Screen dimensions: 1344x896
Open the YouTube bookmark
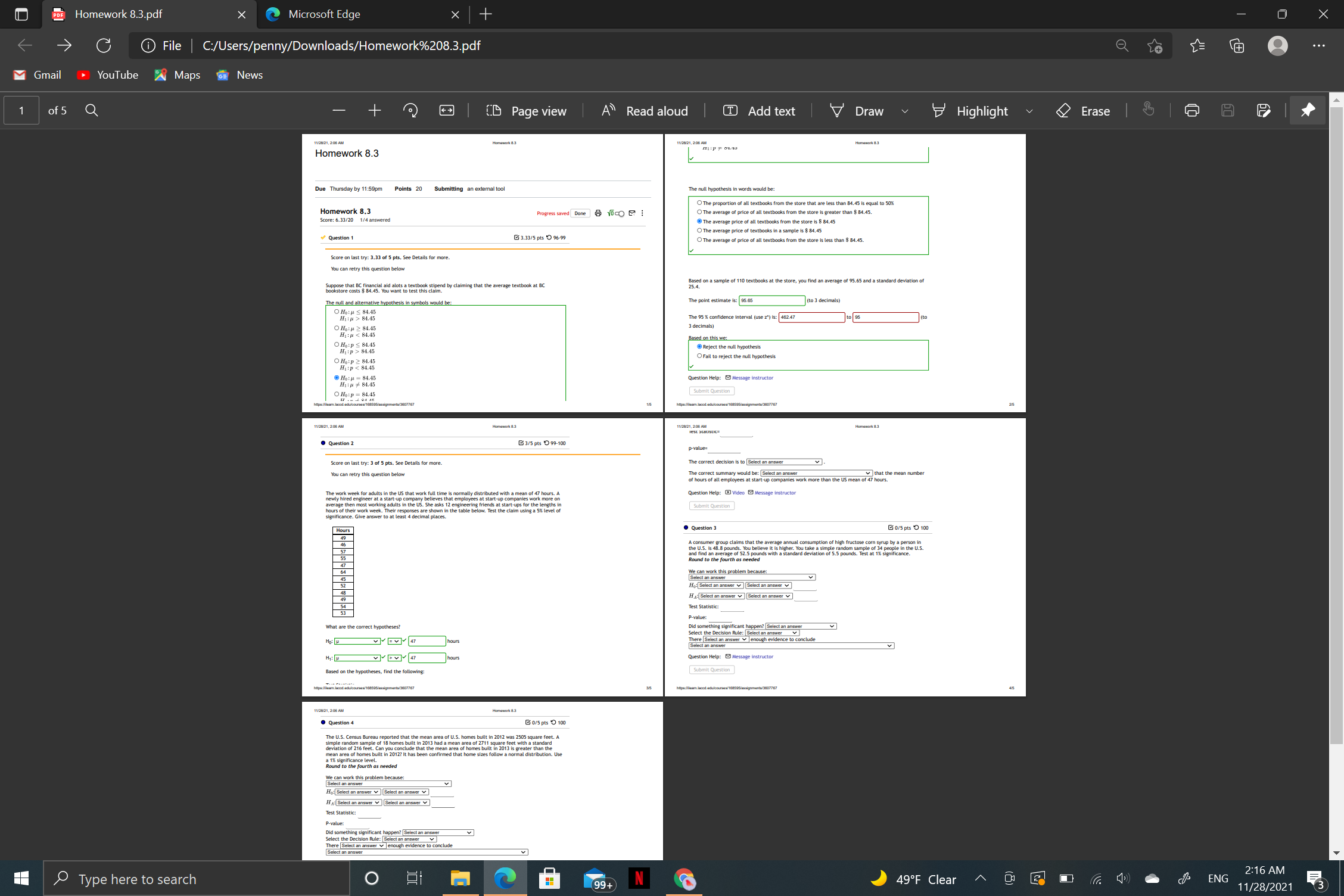pyautogui.click(x=108, y=75)
